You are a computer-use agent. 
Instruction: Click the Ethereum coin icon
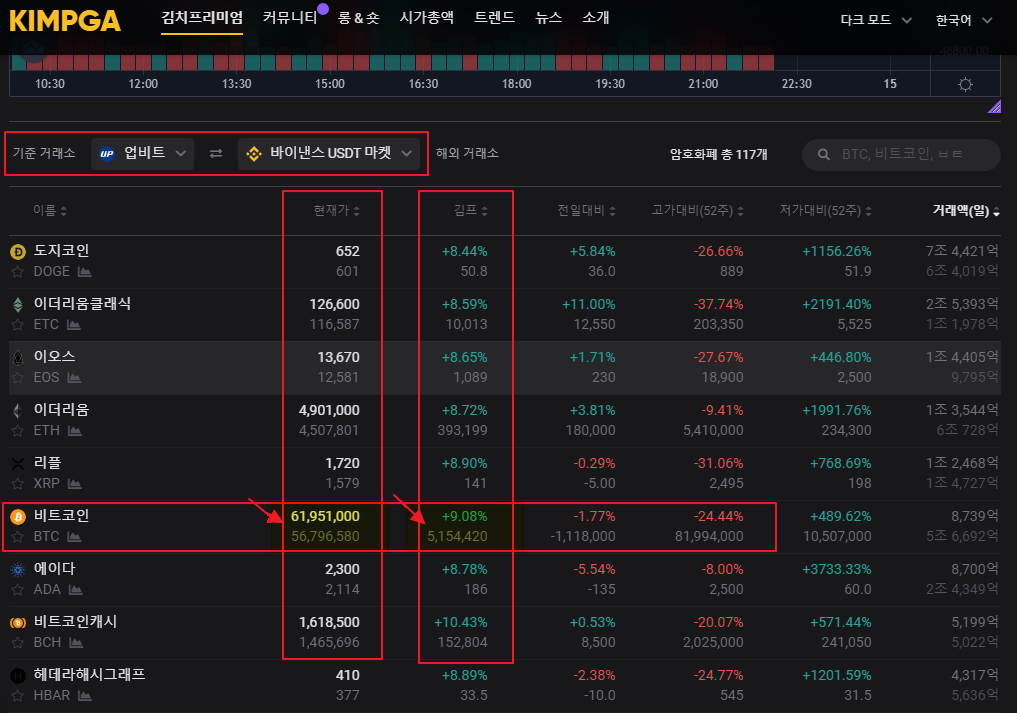point(18,411)
